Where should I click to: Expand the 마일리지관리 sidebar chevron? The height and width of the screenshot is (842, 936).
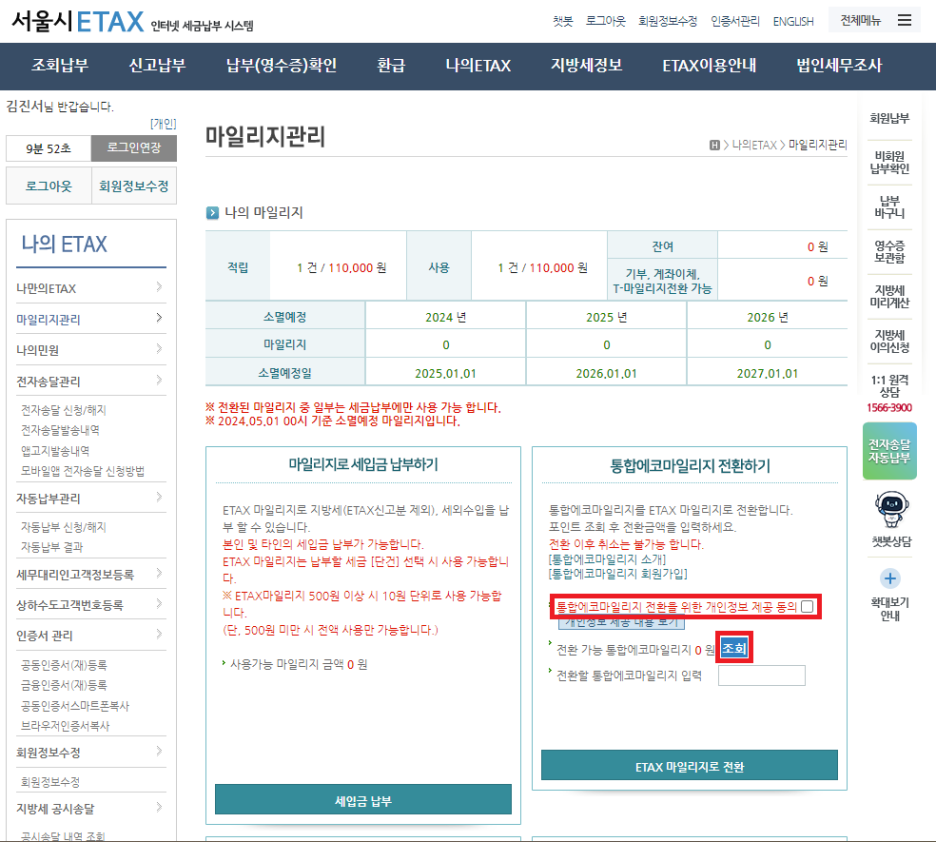[159, 318]
